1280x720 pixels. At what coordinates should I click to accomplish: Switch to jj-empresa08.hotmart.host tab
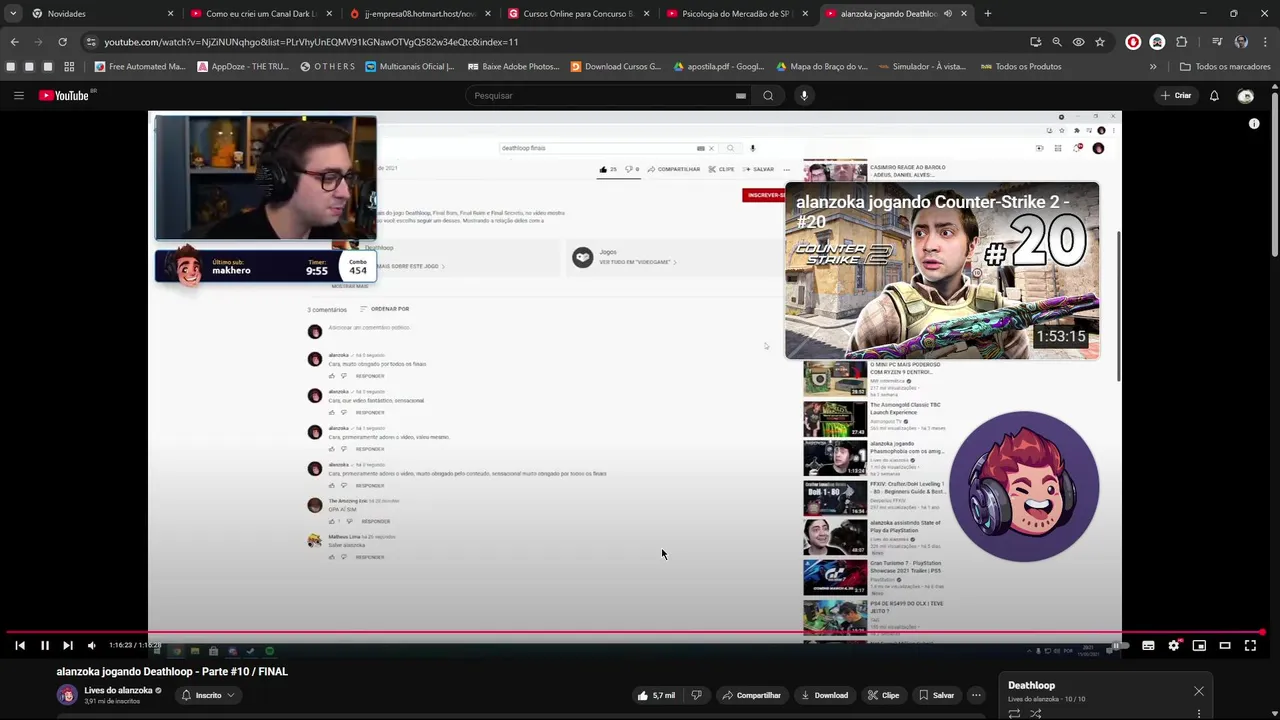click(420, 13)
